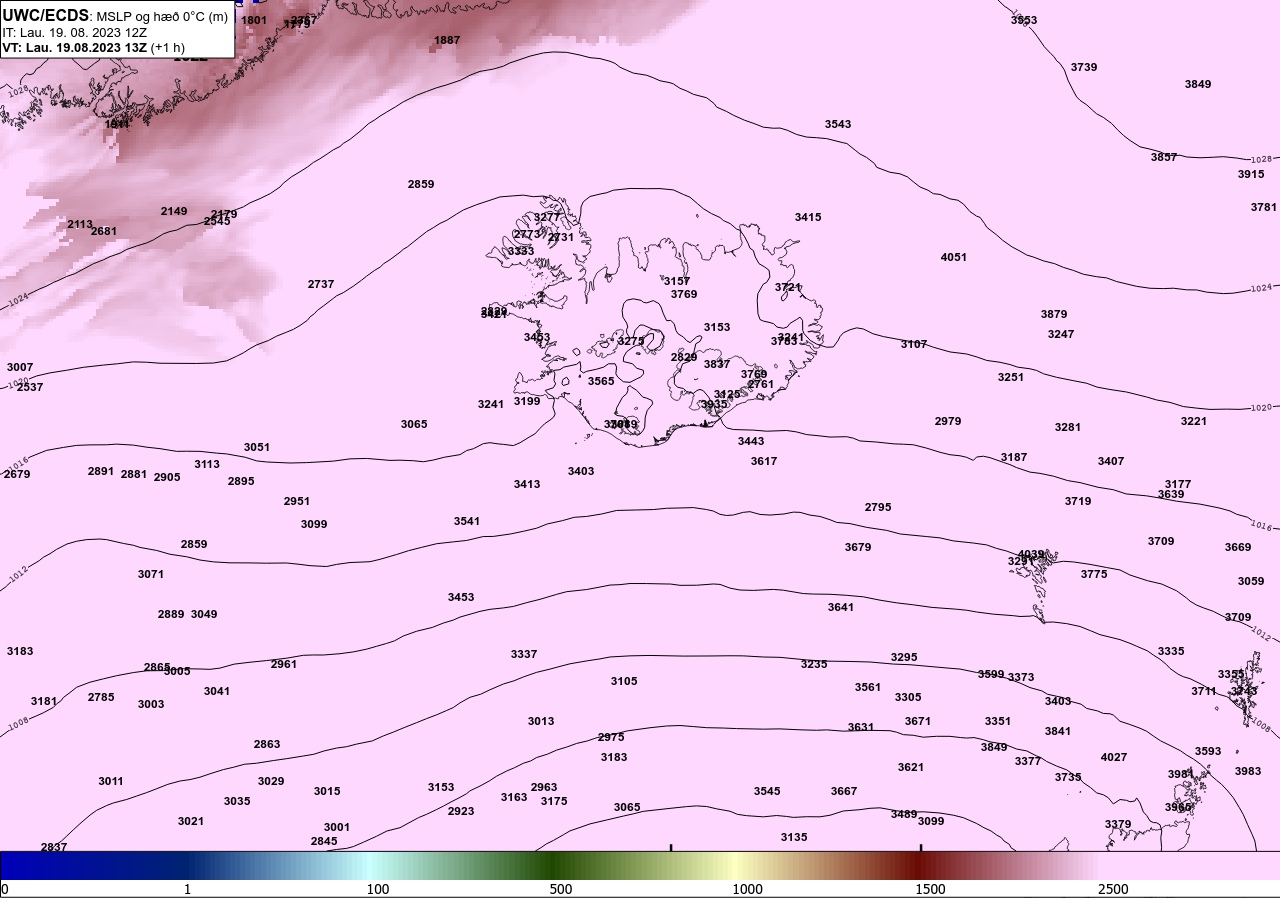Click the map value 3781
Screen dimensions: 1280x898
(x=1264, y=207)
